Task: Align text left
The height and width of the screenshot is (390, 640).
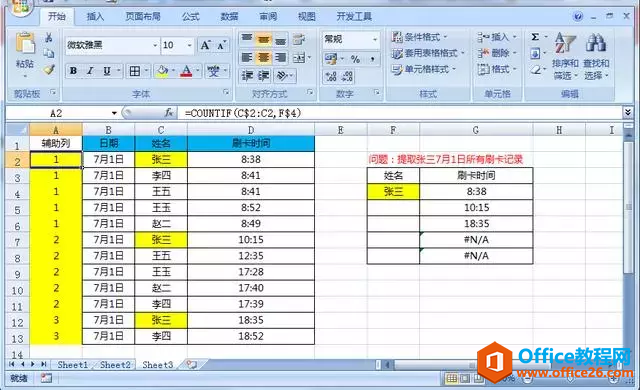Action: [247, 58]
